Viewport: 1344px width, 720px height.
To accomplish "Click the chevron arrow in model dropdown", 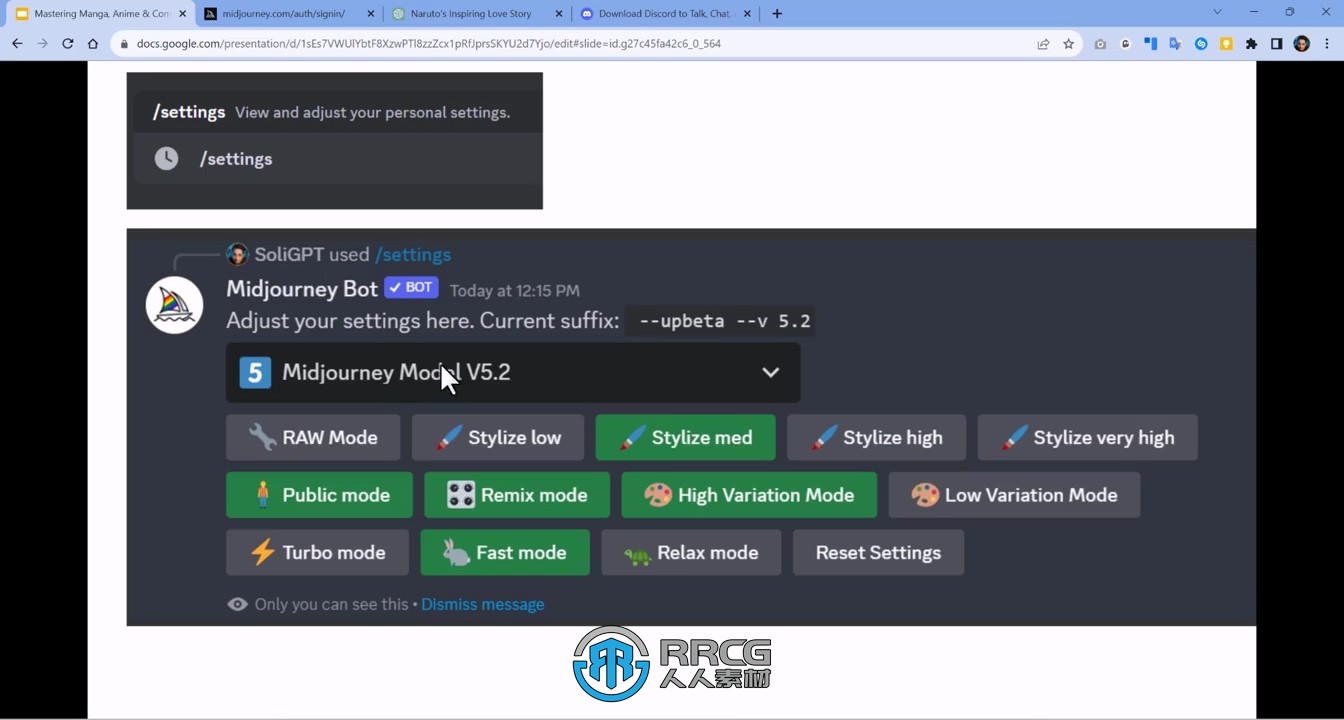I will (x=770, y=372).
